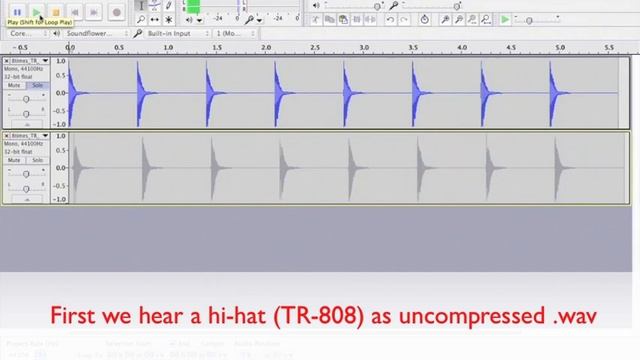Click the Cut scissors icon
Viewport: 640px width, 360px height.
pos(316,19)
